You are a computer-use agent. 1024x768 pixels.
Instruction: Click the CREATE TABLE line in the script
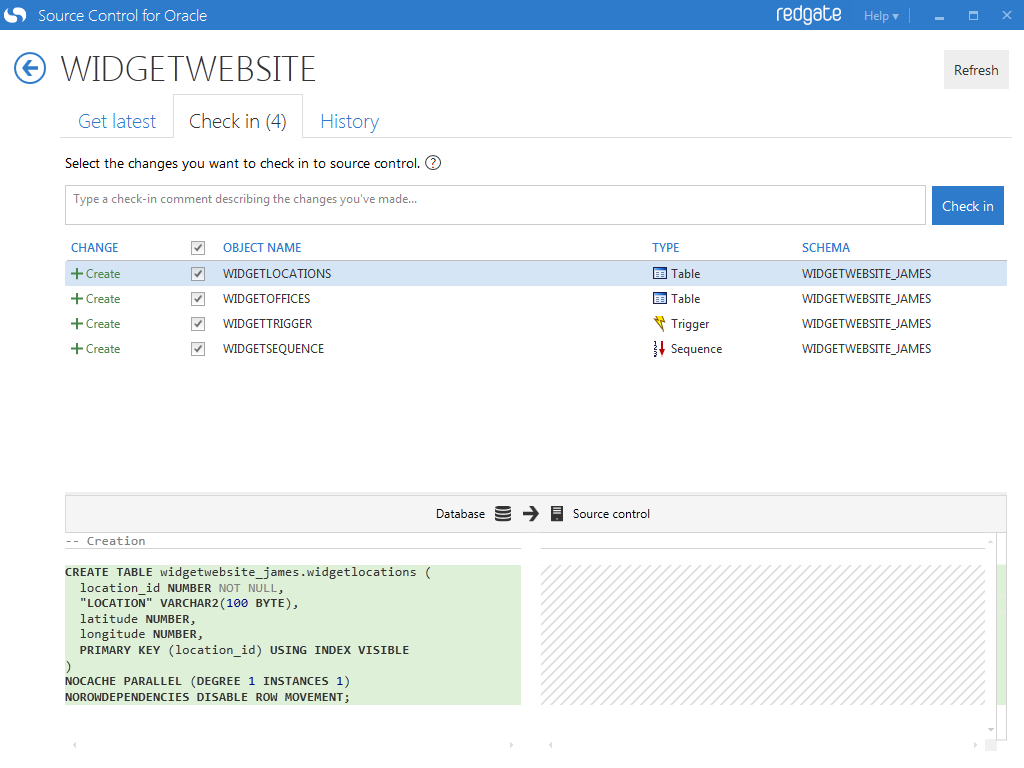pyautogui.click(x=248, y=572)
